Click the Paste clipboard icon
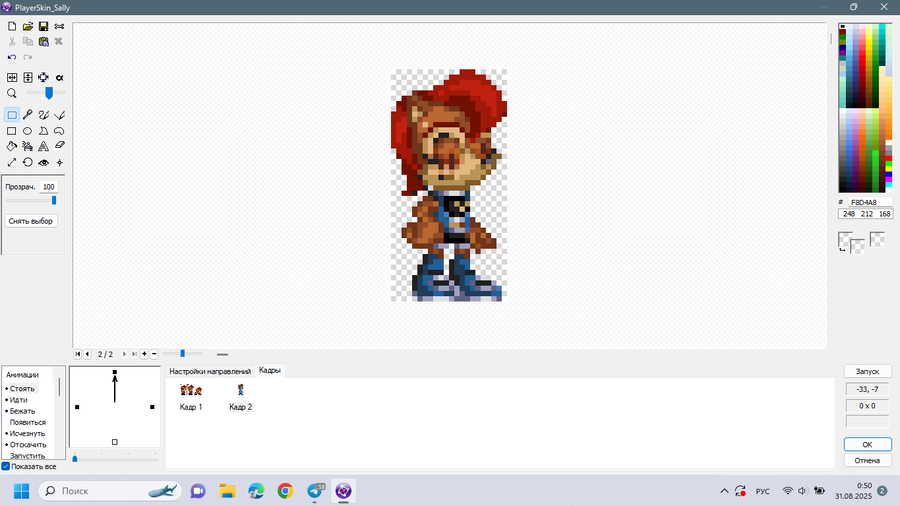The width and height of the screenshot is (900, 506). (x=43, y=41)
